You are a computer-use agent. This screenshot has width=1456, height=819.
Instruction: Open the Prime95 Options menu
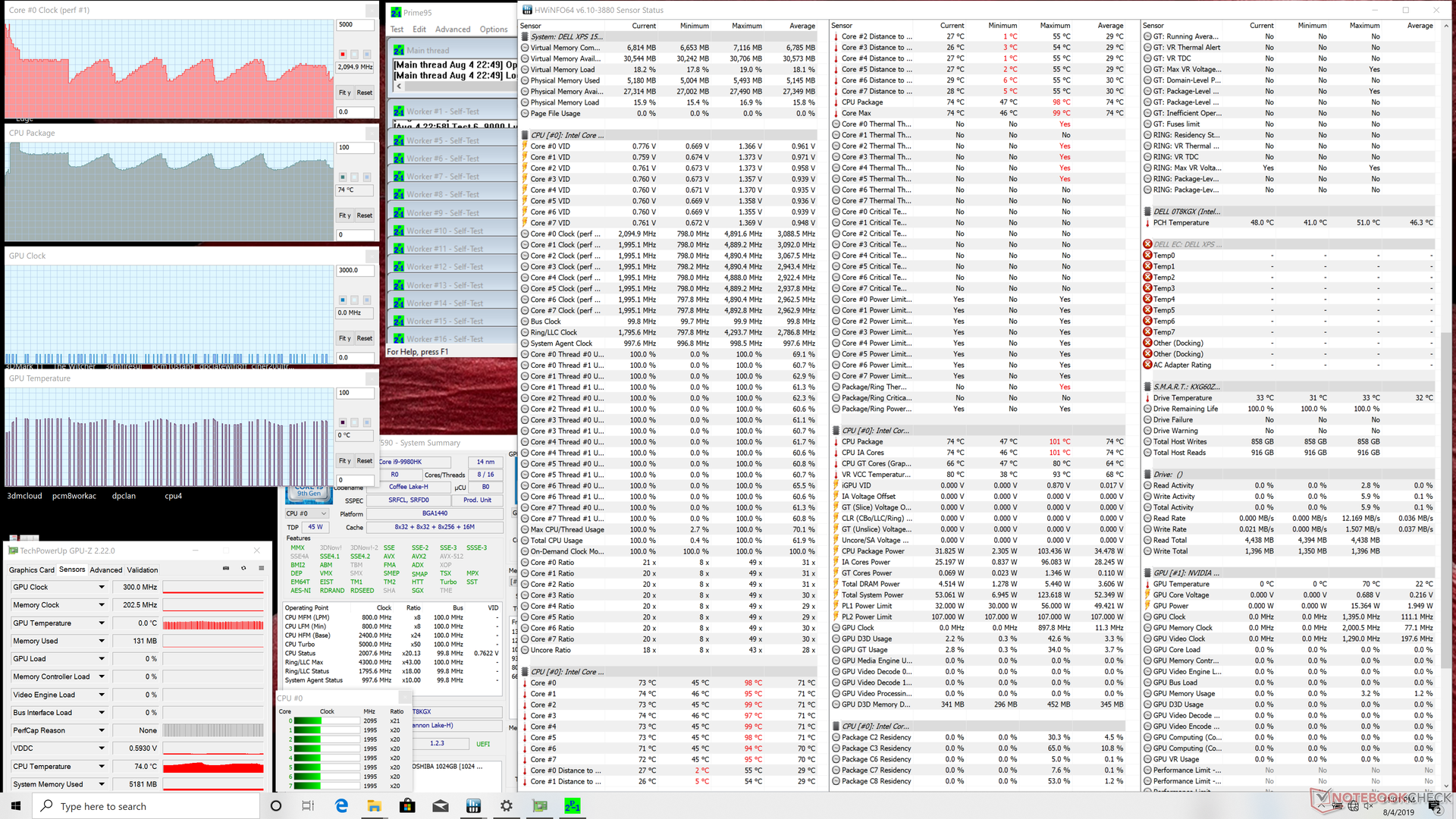click(493, 30)
